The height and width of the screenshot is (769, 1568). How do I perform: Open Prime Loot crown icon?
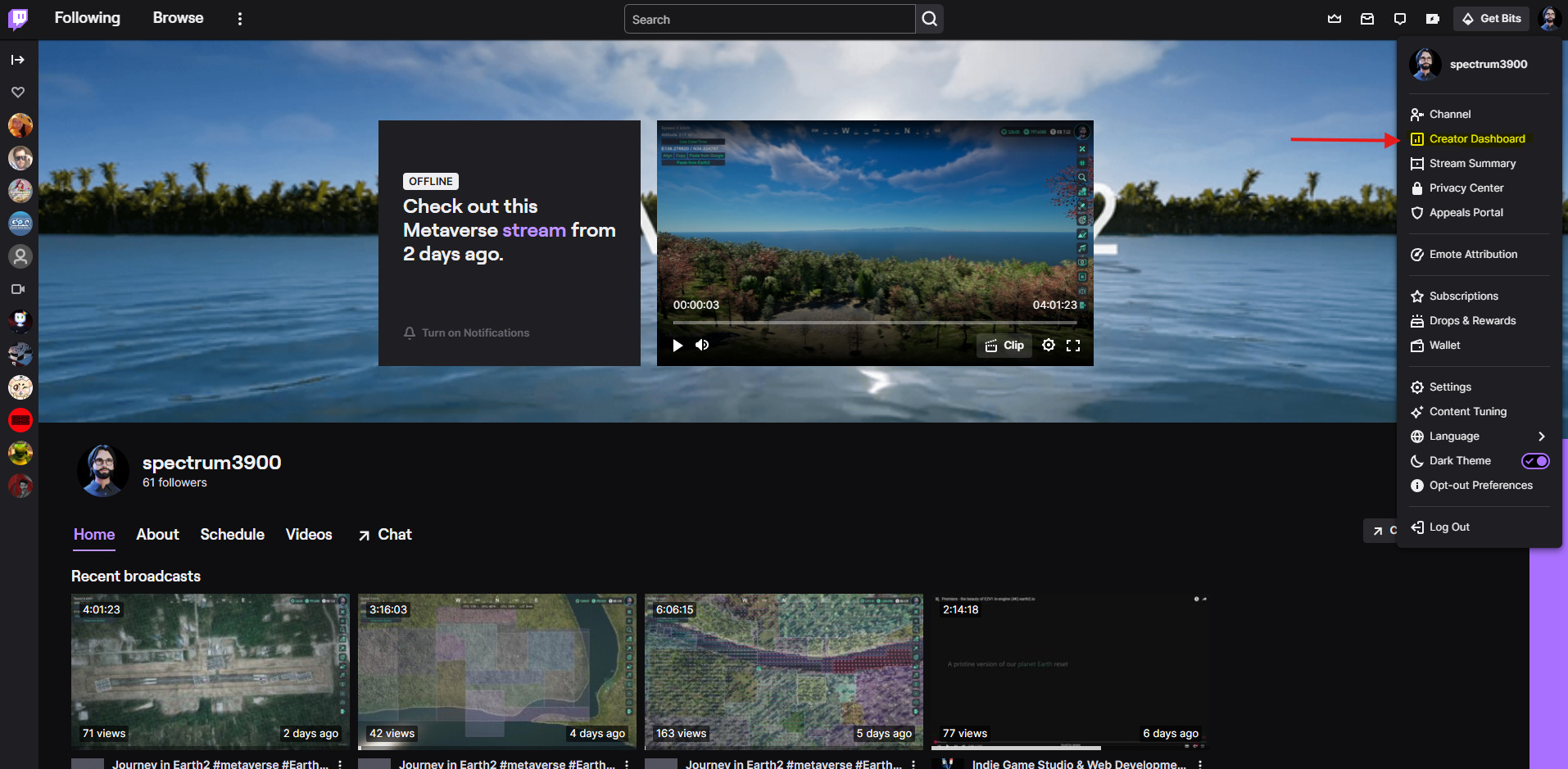pos(1335,19)
